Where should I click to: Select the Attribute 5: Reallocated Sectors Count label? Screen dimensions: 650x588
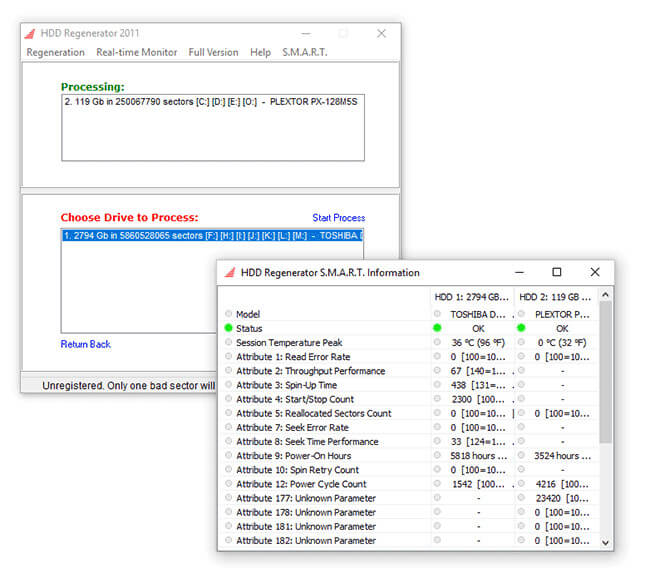314,413
